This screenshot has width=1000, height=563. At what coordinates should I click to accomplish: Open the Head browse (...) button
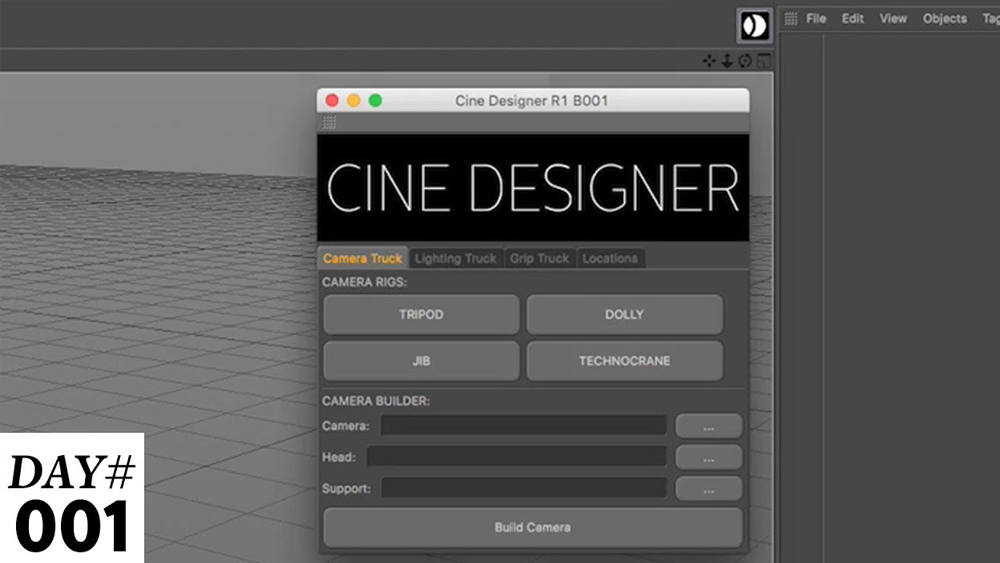709,457
